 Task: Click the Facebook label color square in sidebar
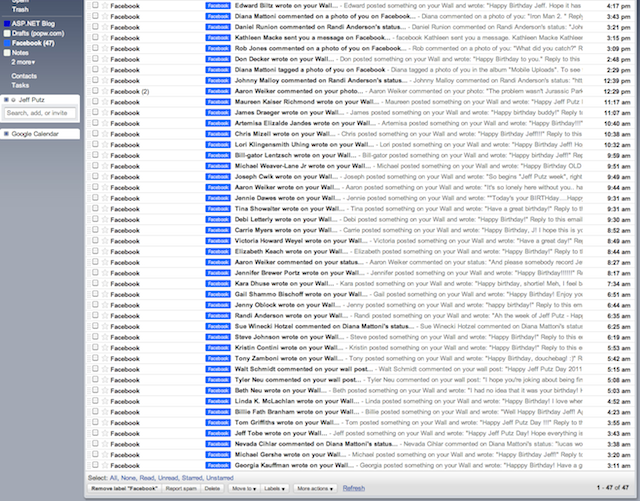pyautogui.click(x=7, y=43)
